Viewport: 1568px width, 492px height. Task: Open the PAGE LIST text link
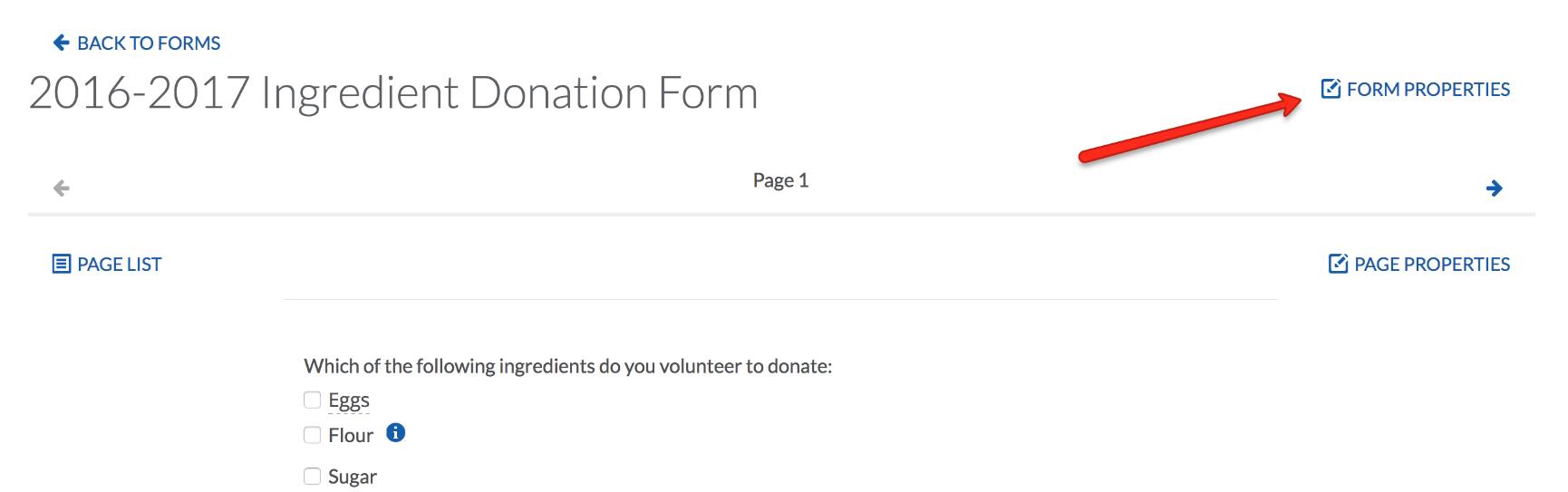(119, 265)
